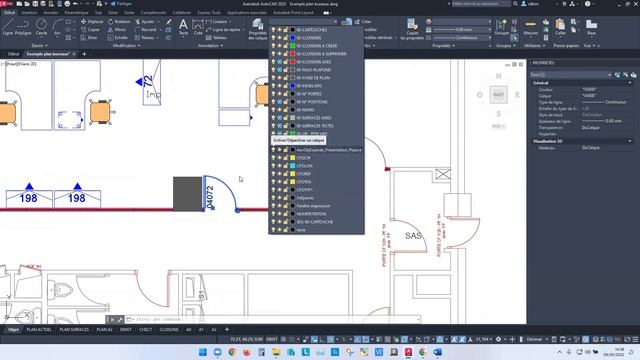The image size is (640, 360).
Task: Open the lineweight 0.00 mm dropdown
Action: 489,30
